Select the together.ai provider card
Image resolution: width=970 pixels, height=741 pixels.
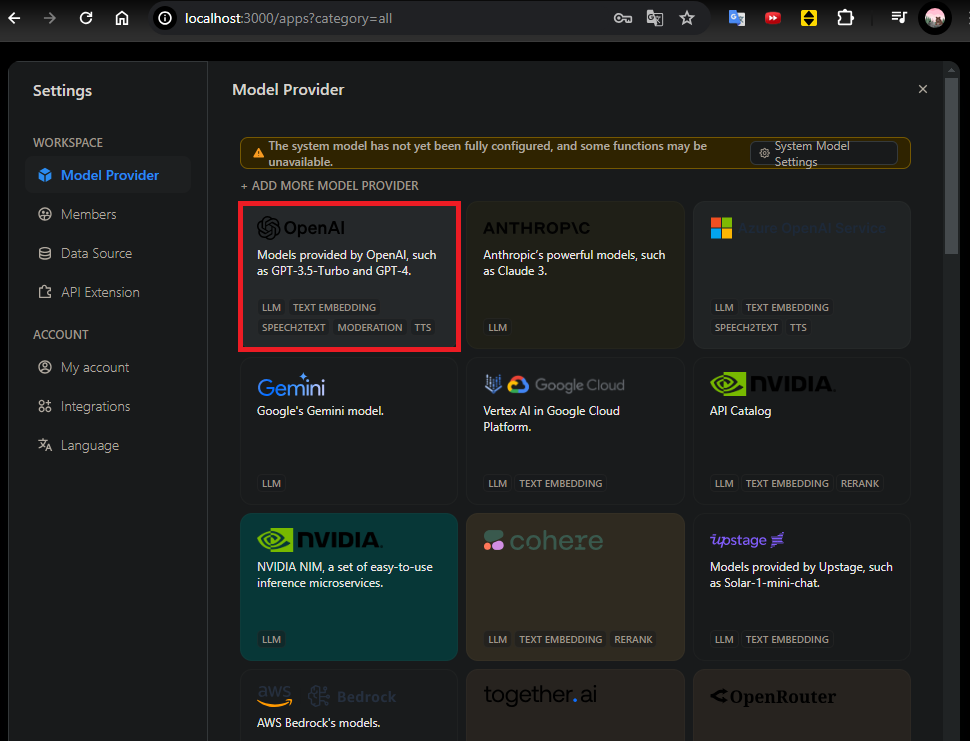(575, 705)
